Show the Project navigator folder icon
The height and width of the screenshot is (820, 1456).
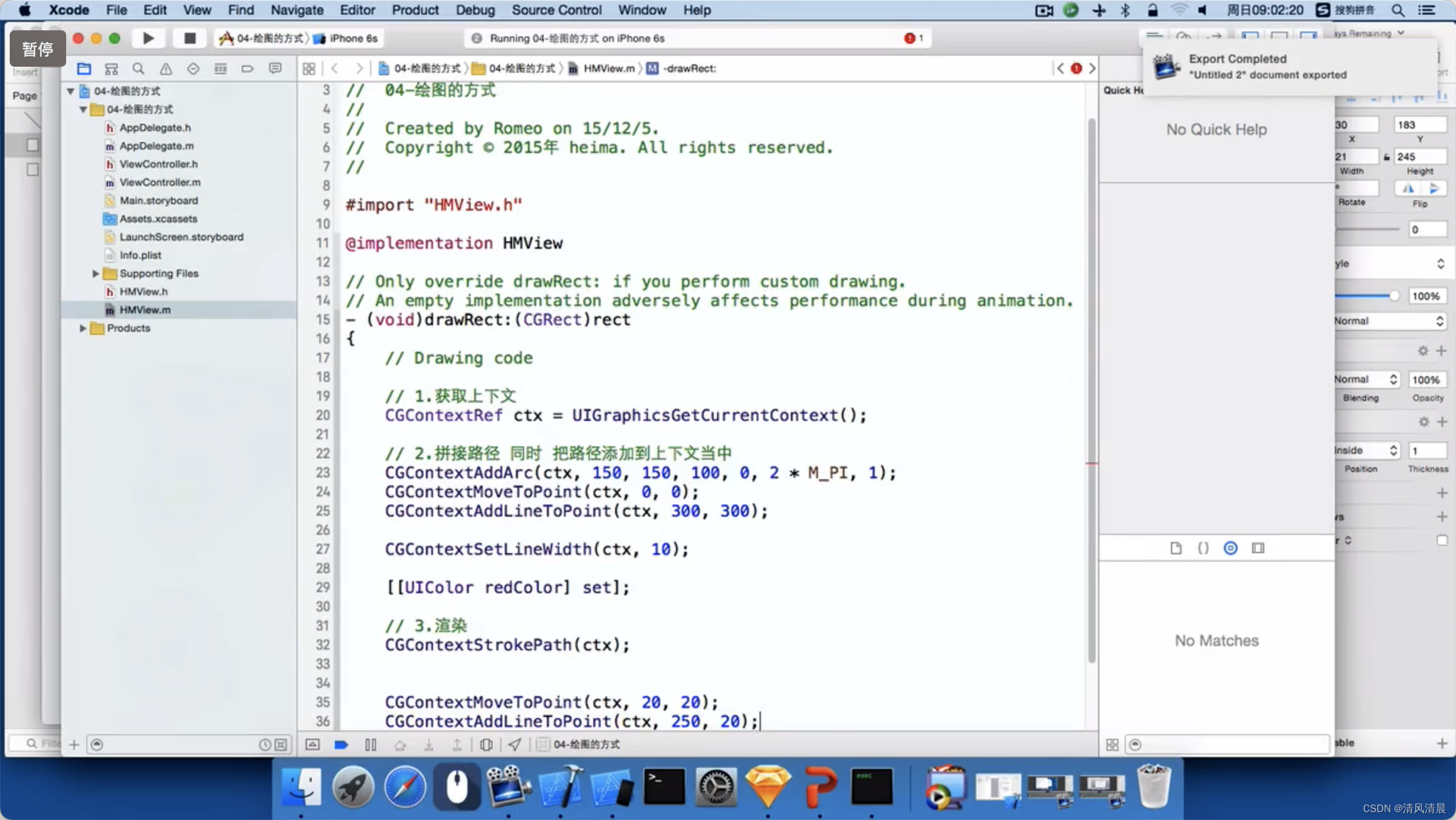[84, 69]
